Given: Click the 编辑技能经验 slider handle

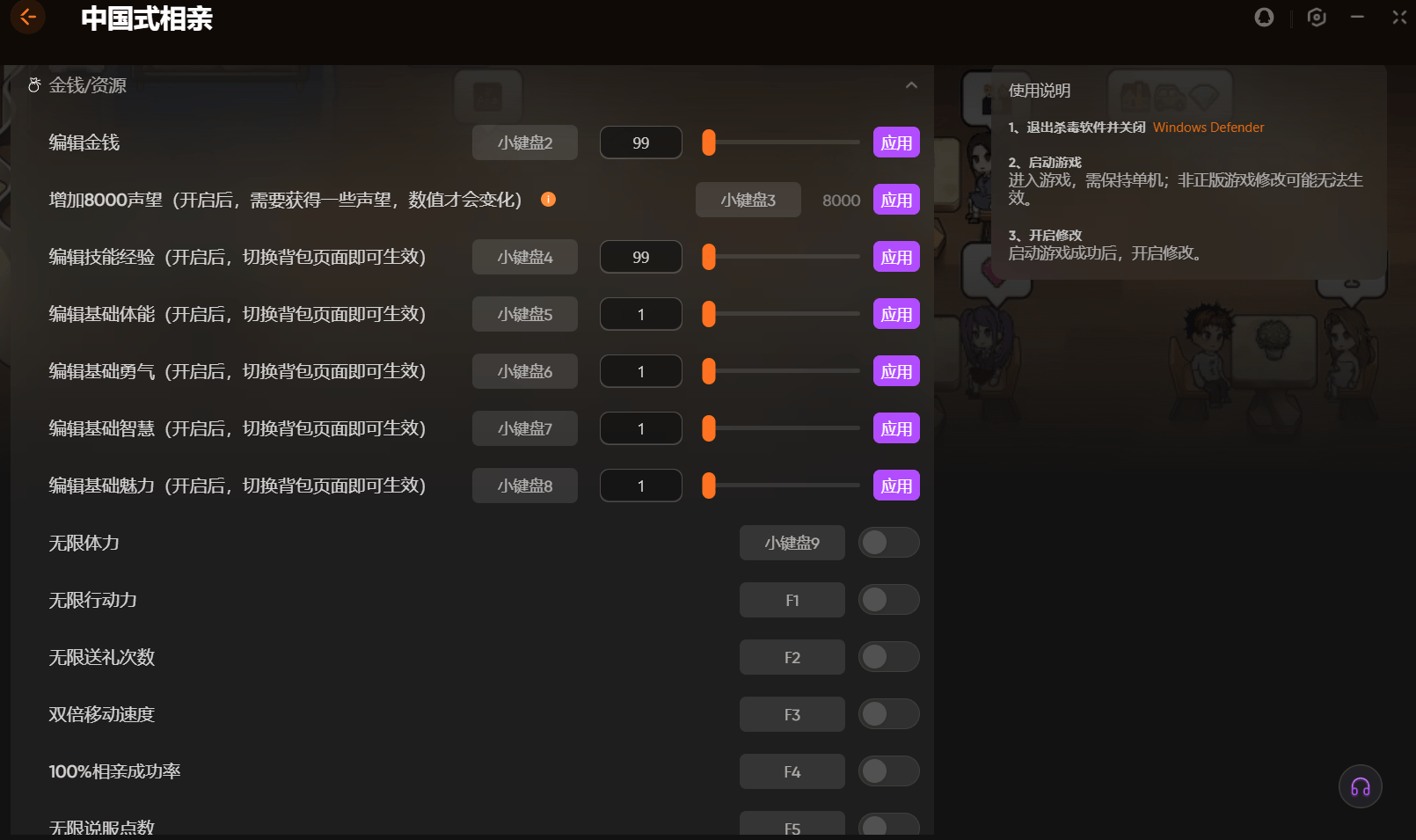Looking at the screenshot, I should (709, 257).
